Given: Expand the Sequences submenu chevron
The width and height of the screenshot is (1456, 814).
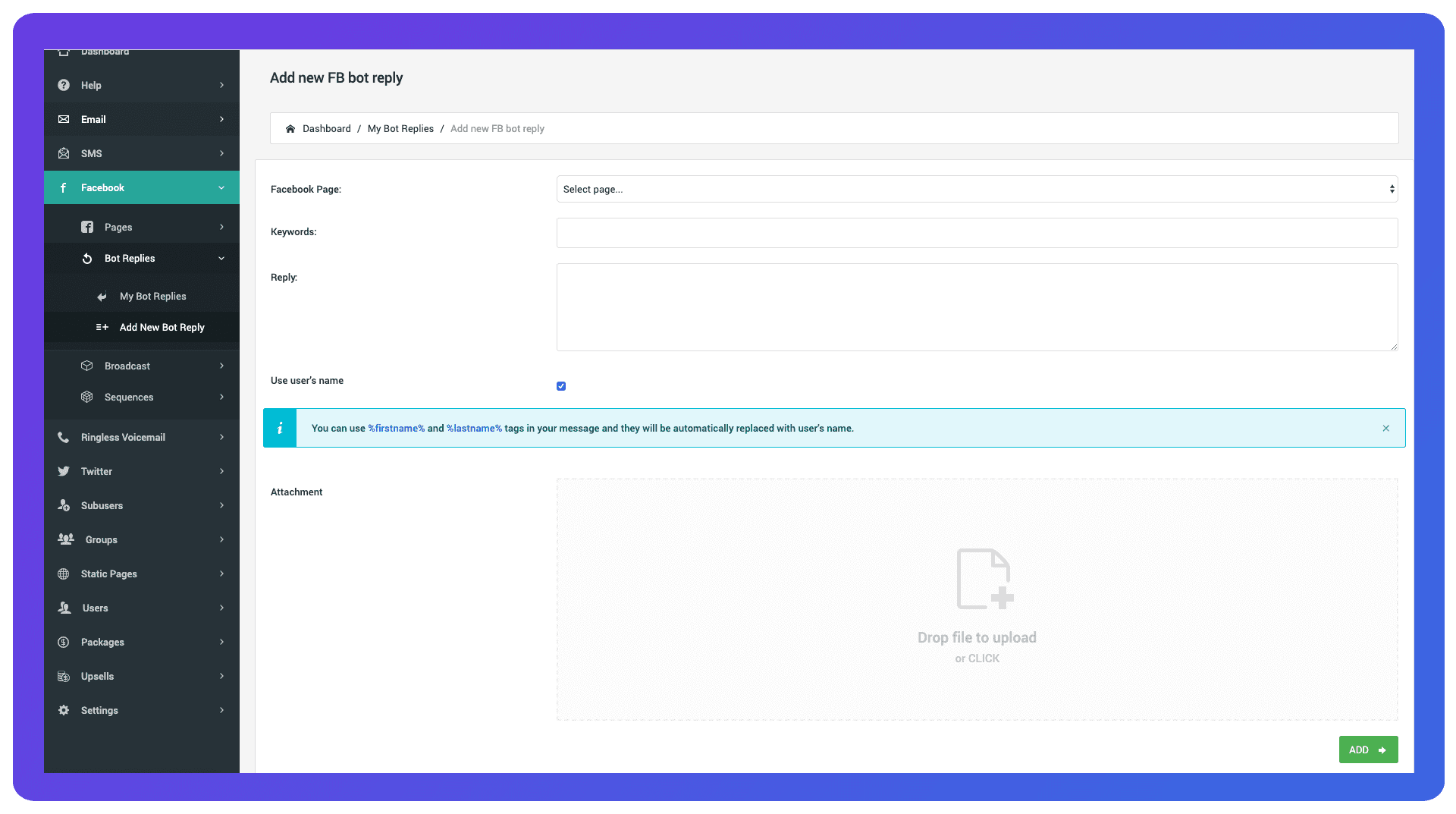Looking at the screenshot, I should point(221,397).
